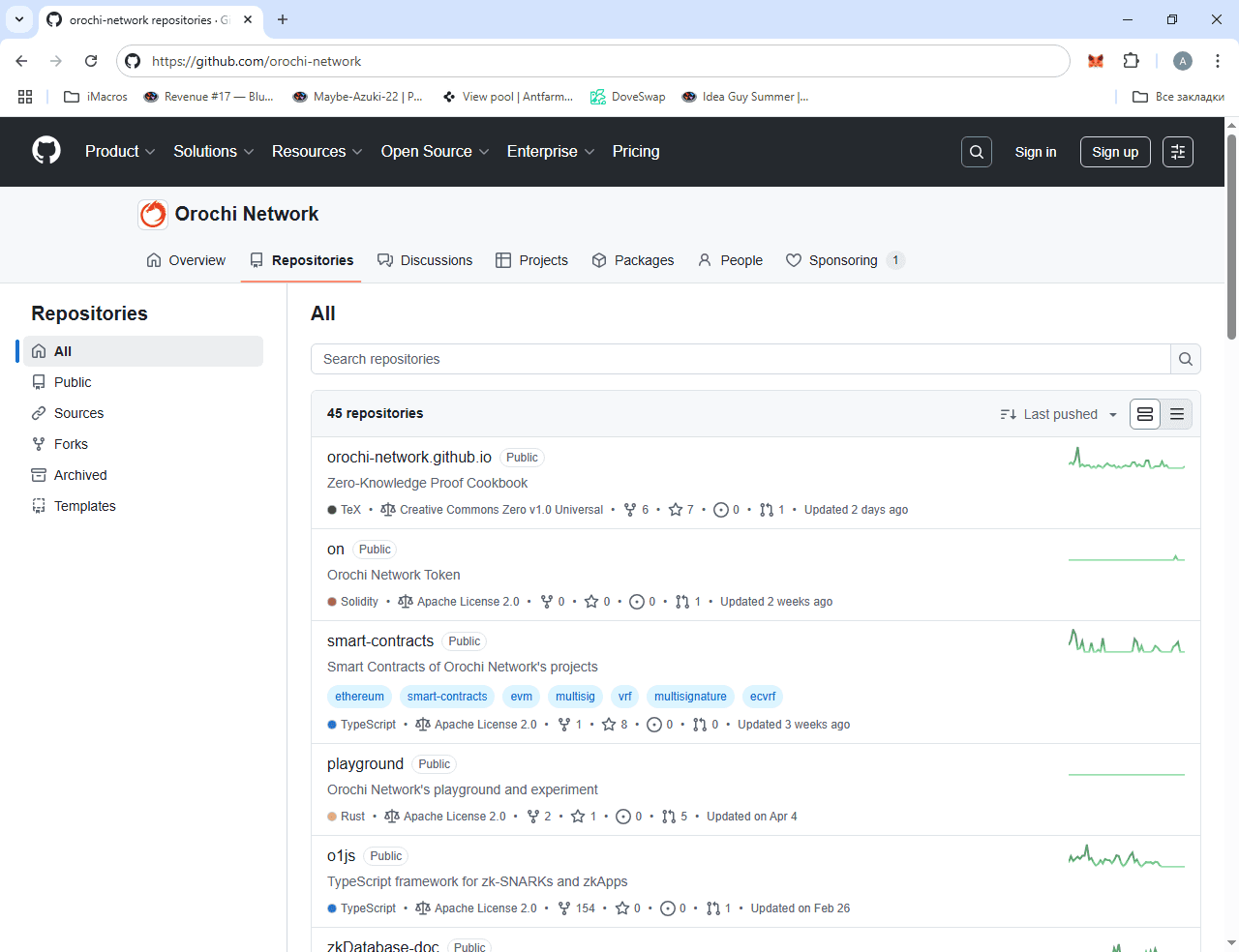Click the page vertical scrollbar

point(1231,237)
